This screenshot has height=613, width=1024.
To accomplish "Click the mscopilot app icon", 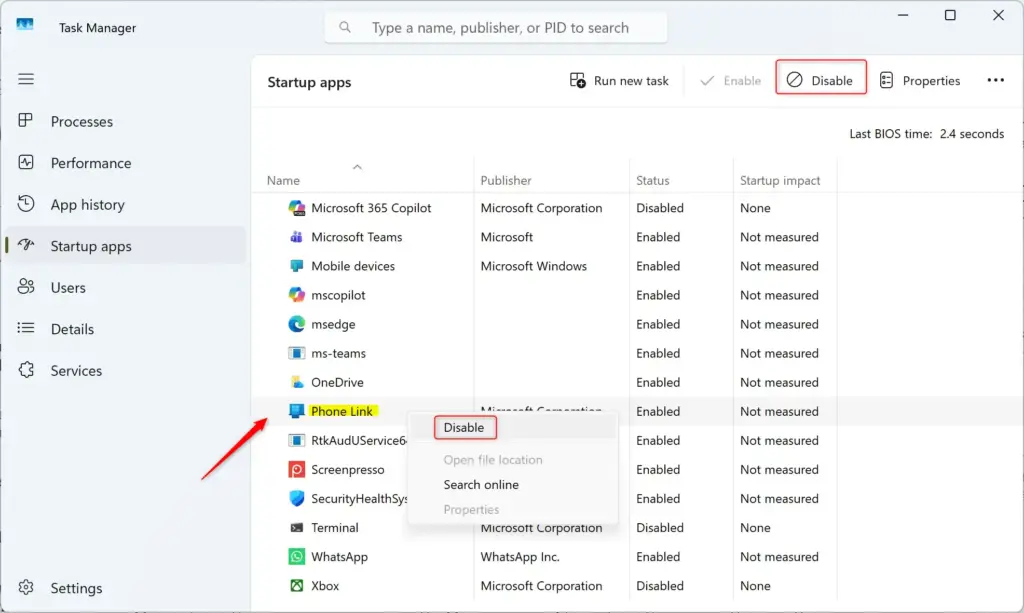I will 296,294.
